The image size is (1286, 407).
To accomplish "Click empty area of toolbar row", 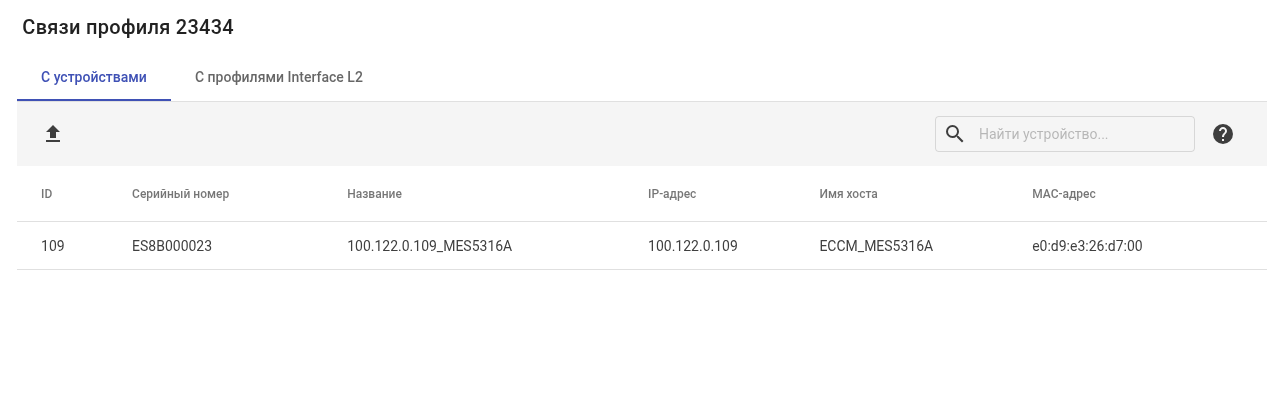I will 500,134.
